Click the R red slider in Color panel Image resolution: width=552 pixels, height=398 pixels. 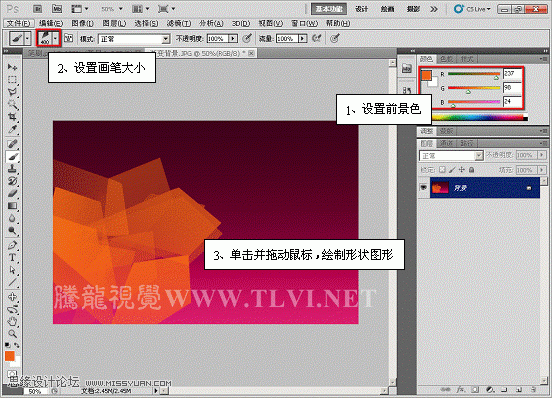pos(474,74)
